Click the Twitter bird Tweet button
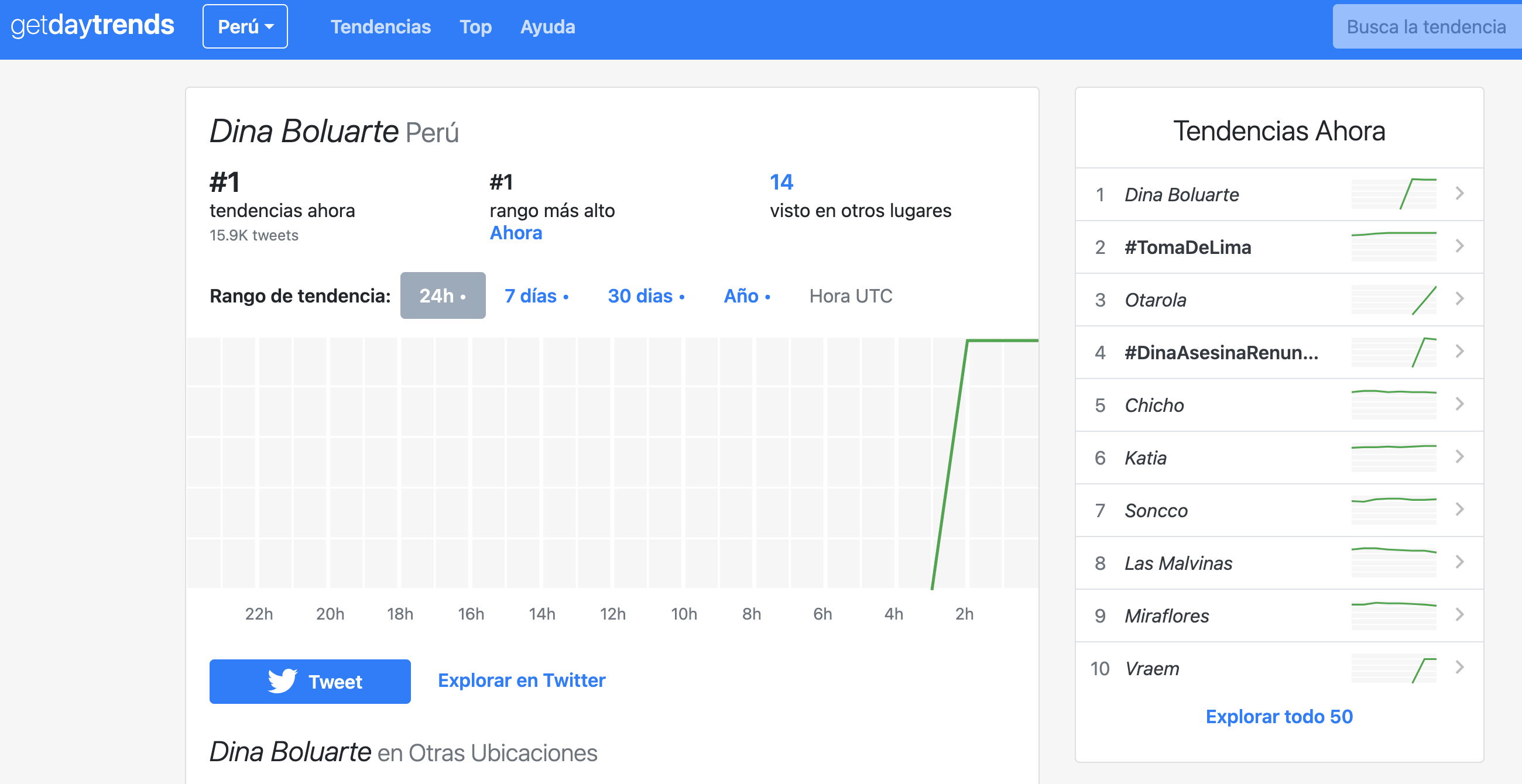Image resolution: width=1522 pixels, height=784 pixels. click(x=310, y=681)
